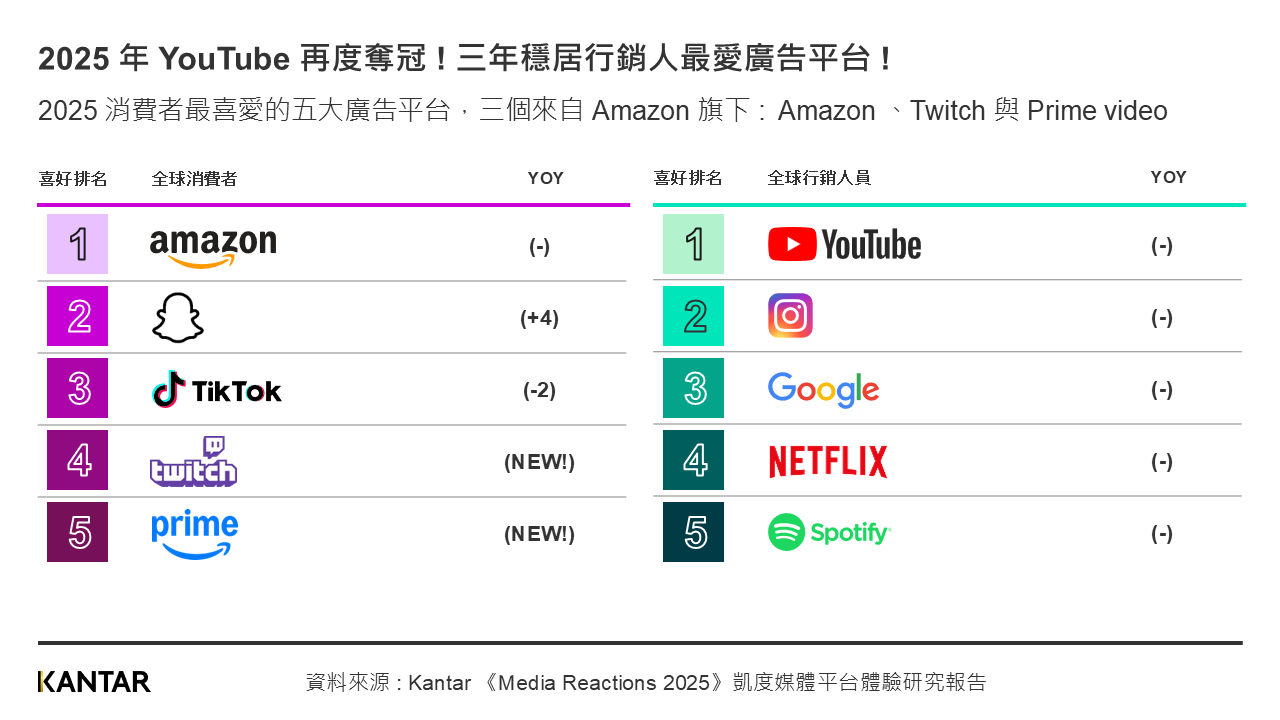Click the Kantar logo in footer

click(94, 682)
